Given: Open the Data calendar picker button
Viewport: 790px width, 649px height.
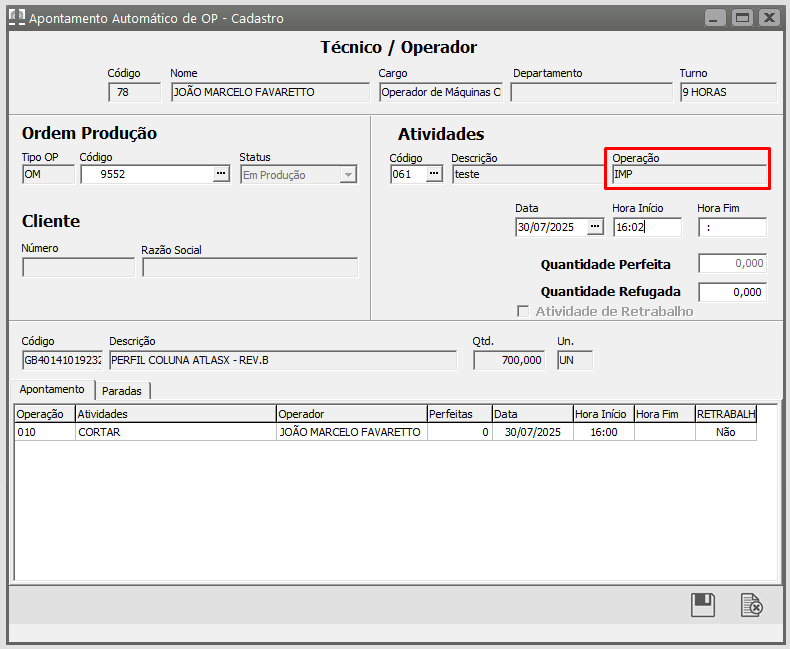Looking at the screenshot, I should 595,227.
